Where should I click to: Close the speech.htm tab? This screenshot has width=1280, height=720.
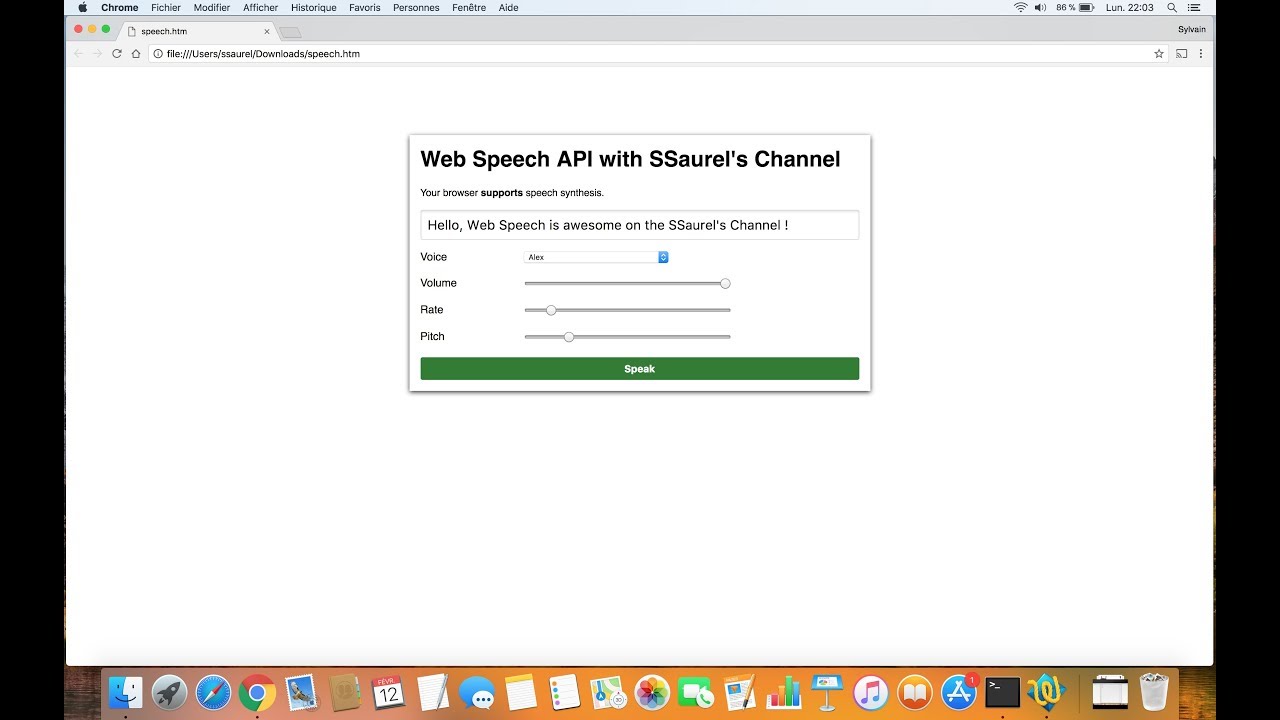pyautogui.click(x=266, y=31)
